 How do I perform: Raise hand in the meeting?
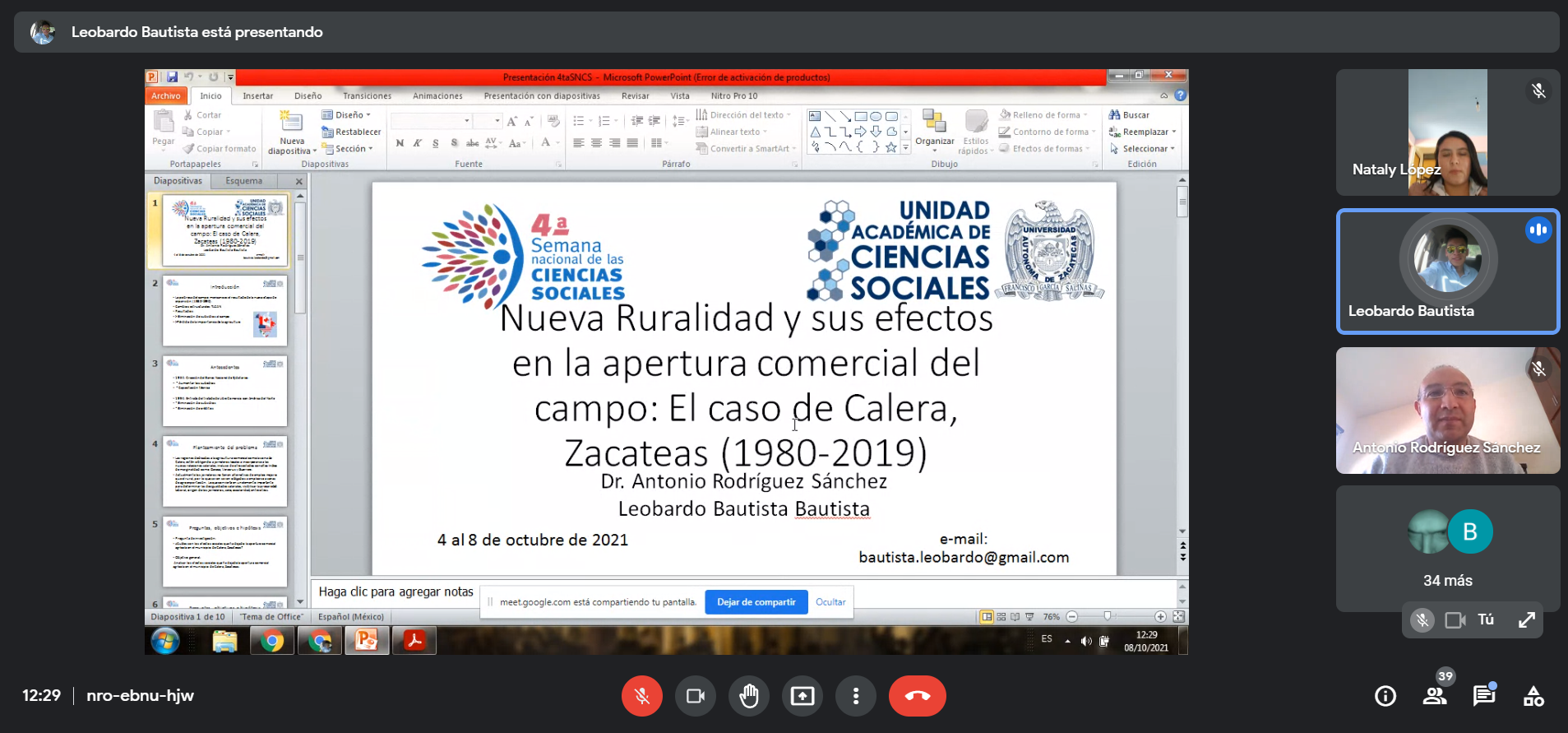(748, 696)
